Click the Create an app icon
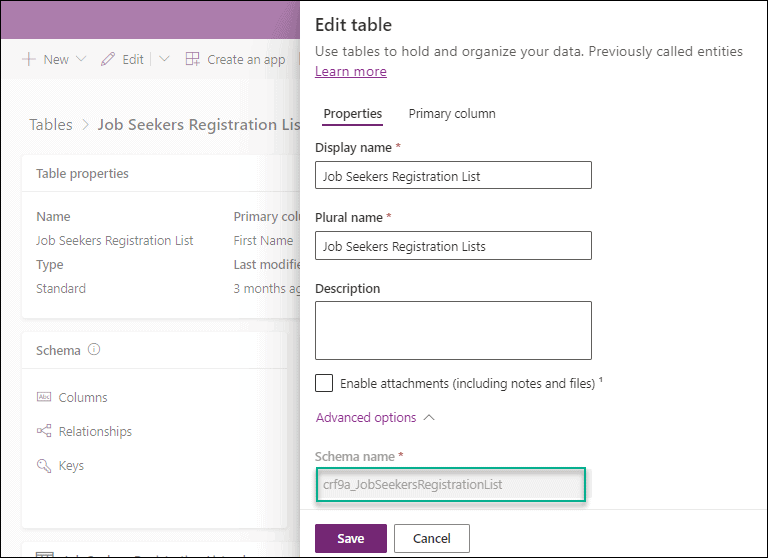Screen dimensions: 768x558 coord(192,59)
